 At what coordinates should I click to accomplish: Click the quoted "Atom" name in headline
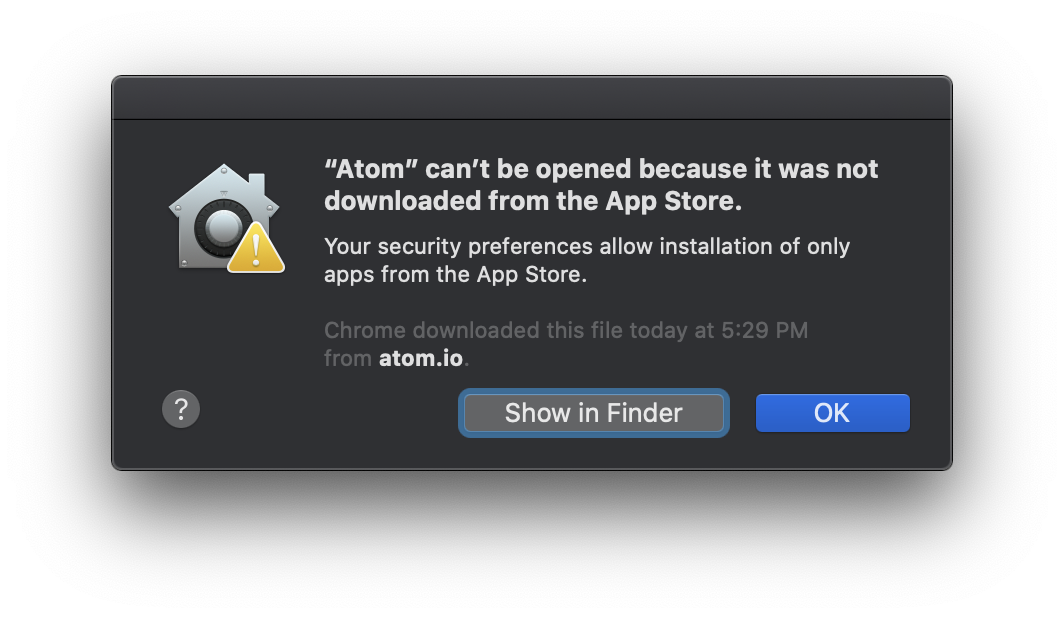pyautogui.click(x=371, y=169)
